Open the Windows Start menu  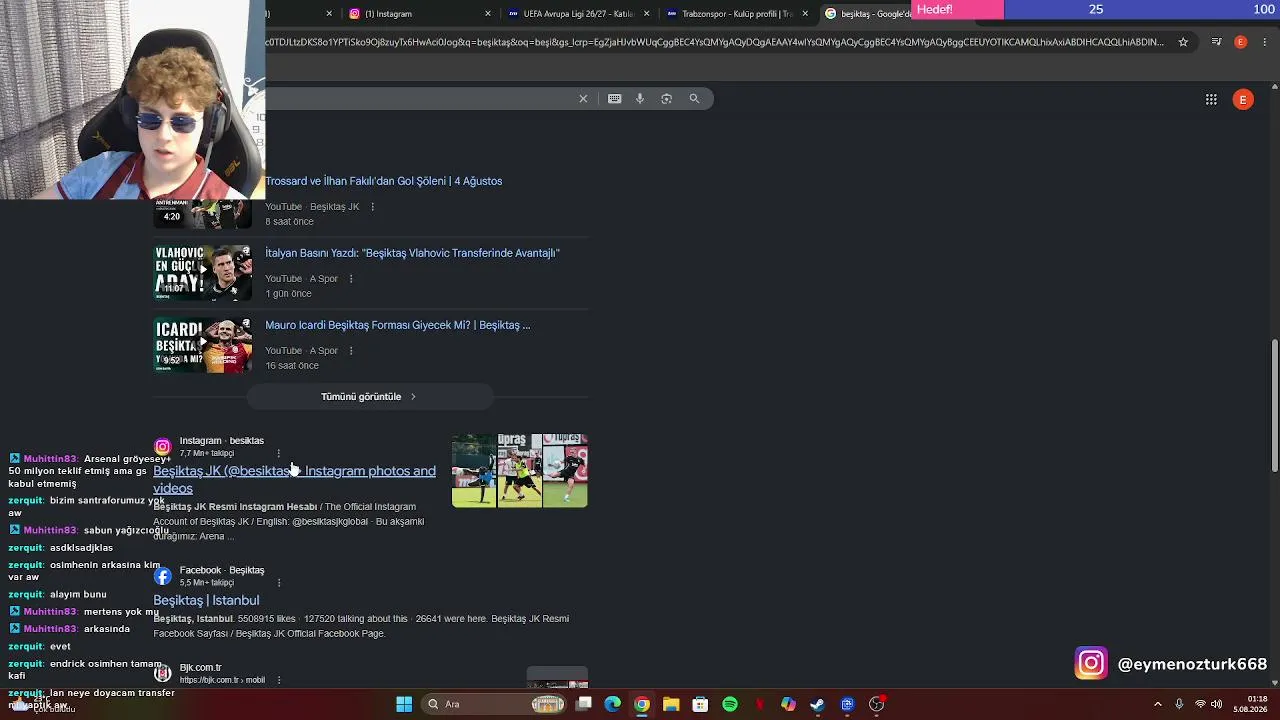(404, 704)
